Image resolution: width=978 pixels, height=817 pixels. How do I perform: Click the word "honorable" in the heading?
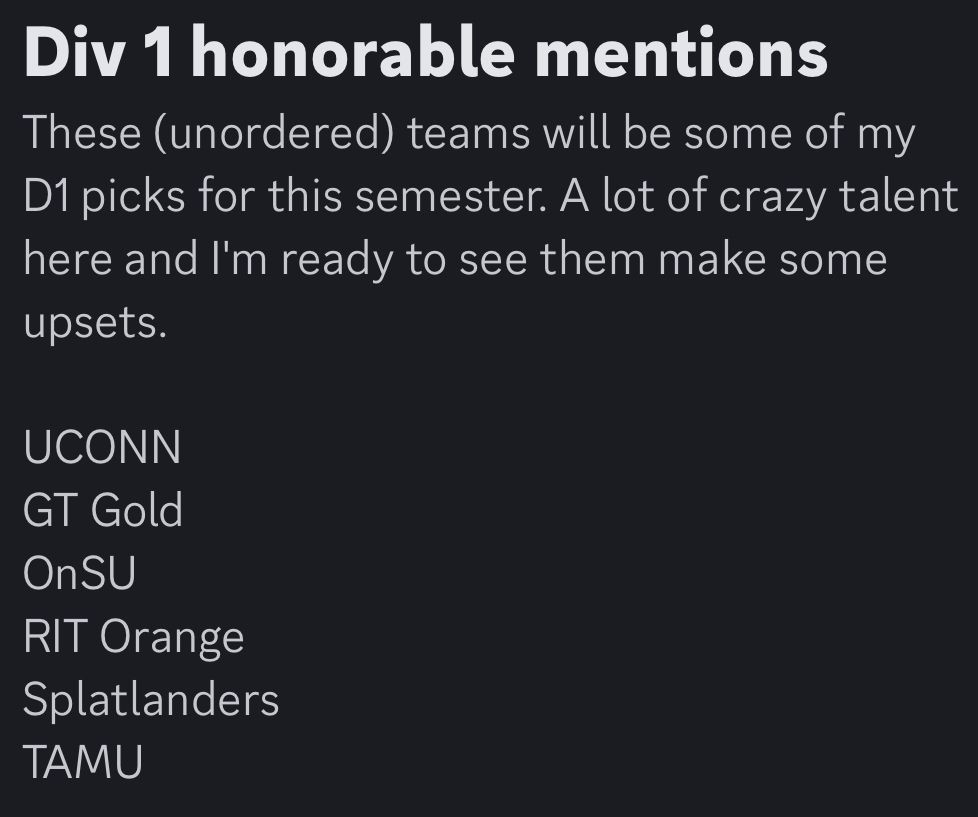tap(353, 54)
